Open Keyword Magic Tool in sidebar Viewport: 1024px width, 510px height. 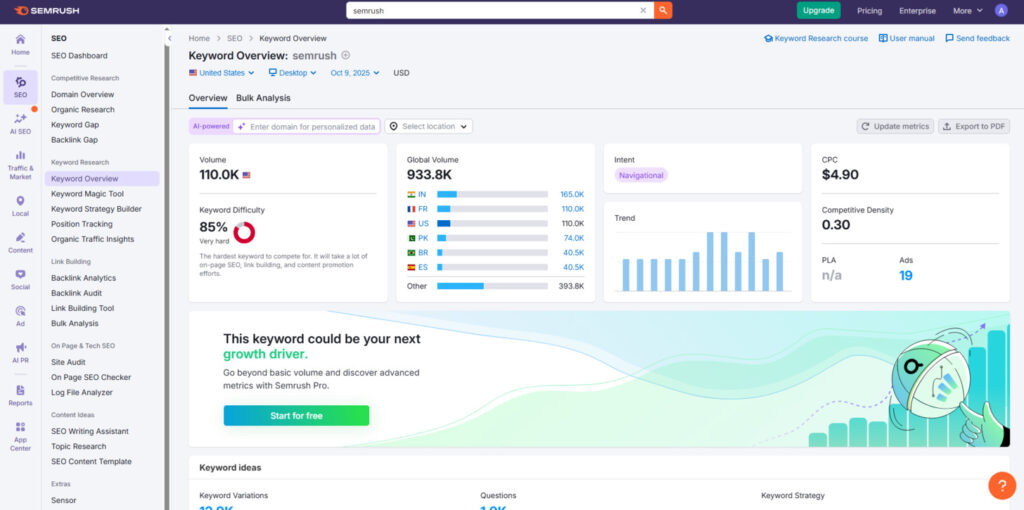[88, 194]
